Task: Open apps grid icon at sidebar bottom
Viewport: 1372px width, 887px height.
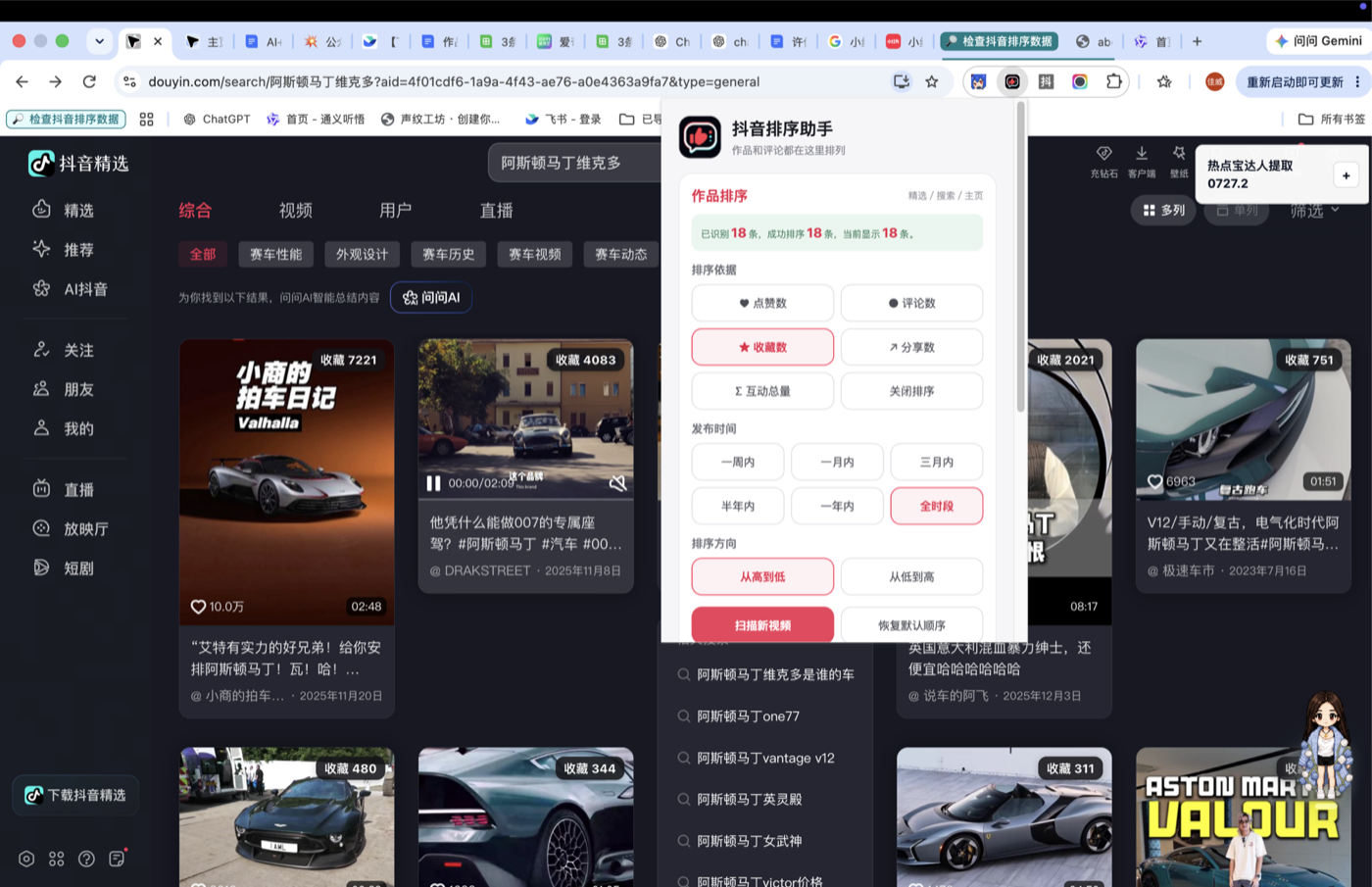Action: pyautogui.click(x=57, y=859)
